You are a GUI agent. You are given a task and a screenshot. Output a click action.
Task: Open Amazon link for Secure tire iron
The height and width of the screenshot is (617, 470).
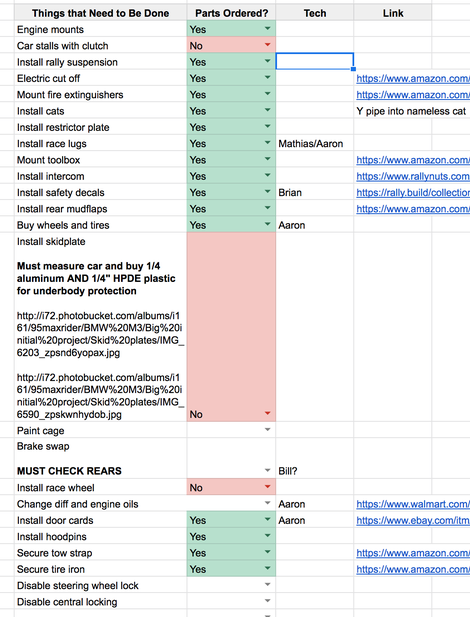(x=413, y=569)
